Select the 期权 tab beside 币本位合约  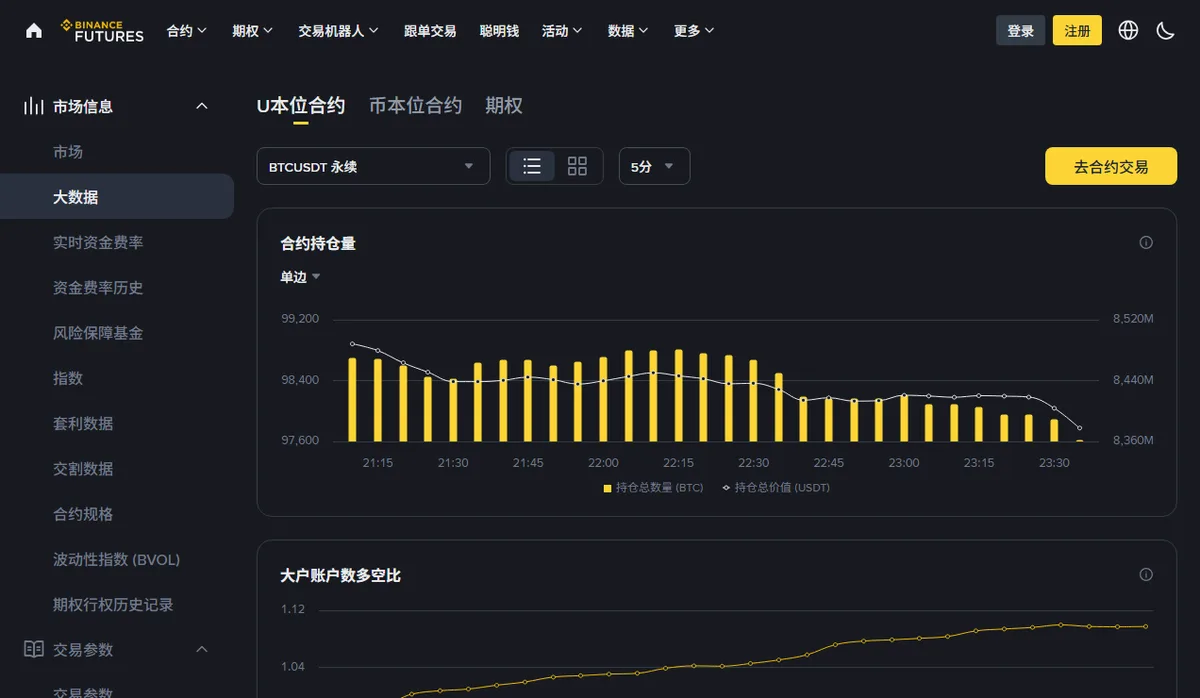click(504, 106)
